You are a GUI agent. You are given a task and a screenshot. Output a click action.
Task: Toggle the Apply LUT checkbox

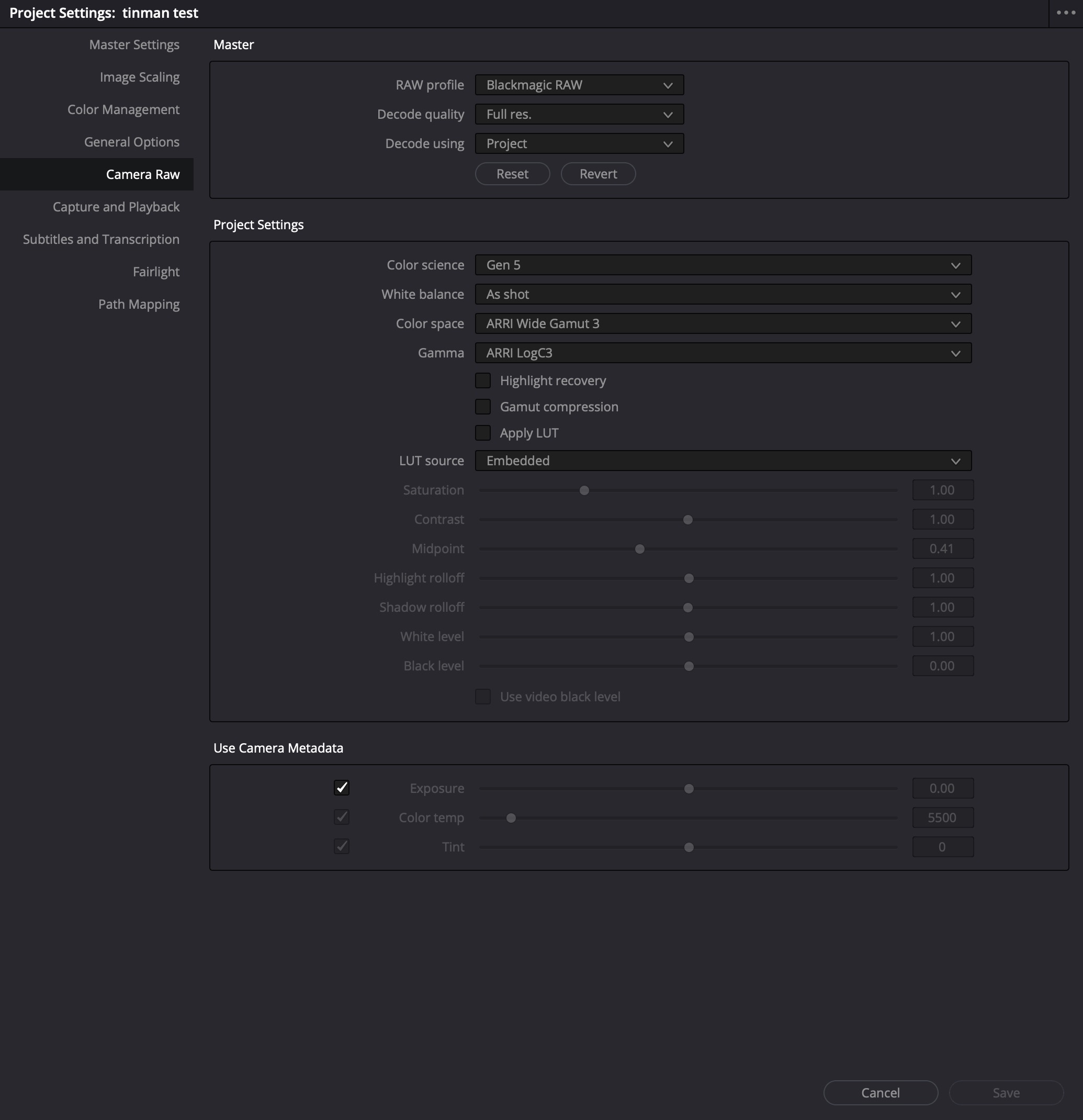[483, 433]
